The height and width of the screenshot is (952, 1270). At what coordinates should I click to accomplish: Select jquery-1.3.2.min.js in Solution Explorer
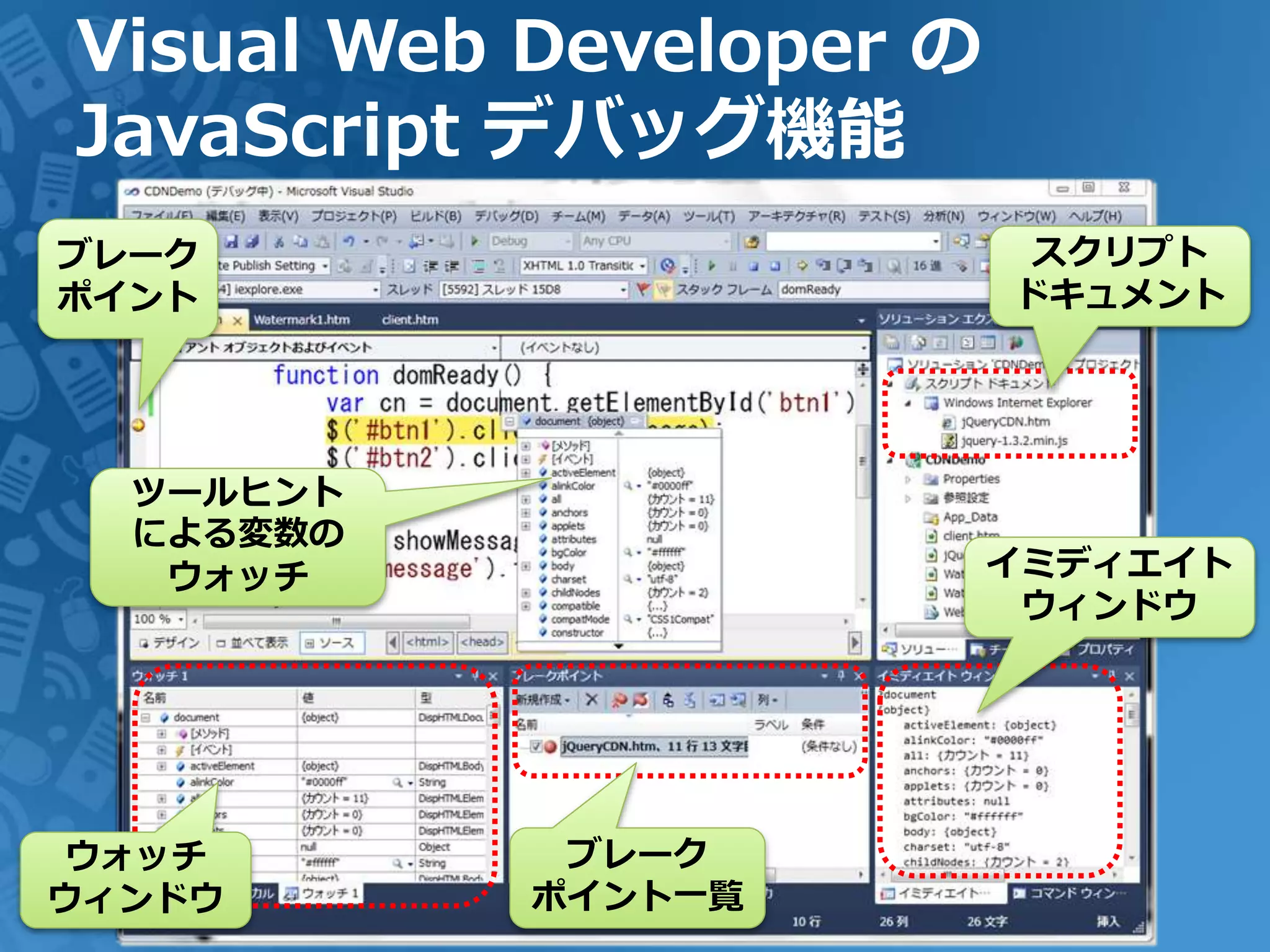(1005, 441)
